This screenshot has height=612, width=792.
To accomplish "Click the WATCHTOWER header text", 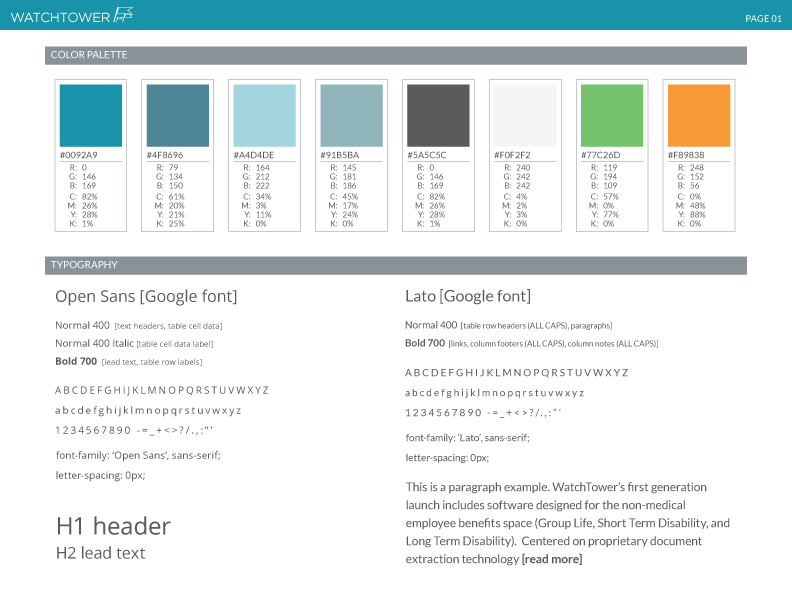I will click(60, 17).
